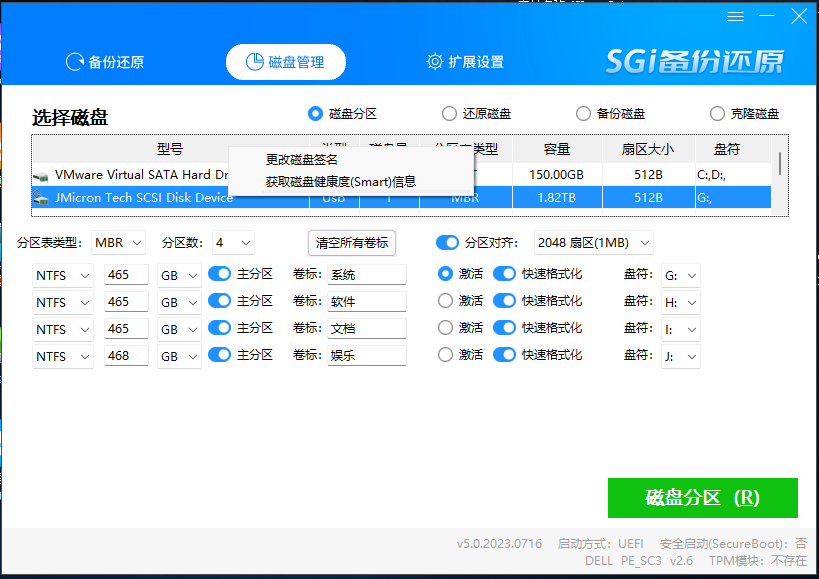The width and height of the screenshot is (819, 579).
Task: Open the hamburger menu icon in title bar
Action: click(735, 17)
